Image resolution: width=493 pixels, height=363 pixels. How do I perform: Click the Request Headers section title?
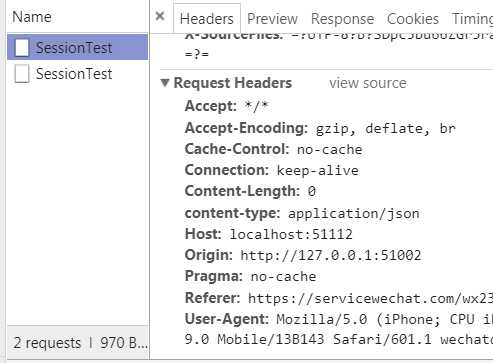233,83
